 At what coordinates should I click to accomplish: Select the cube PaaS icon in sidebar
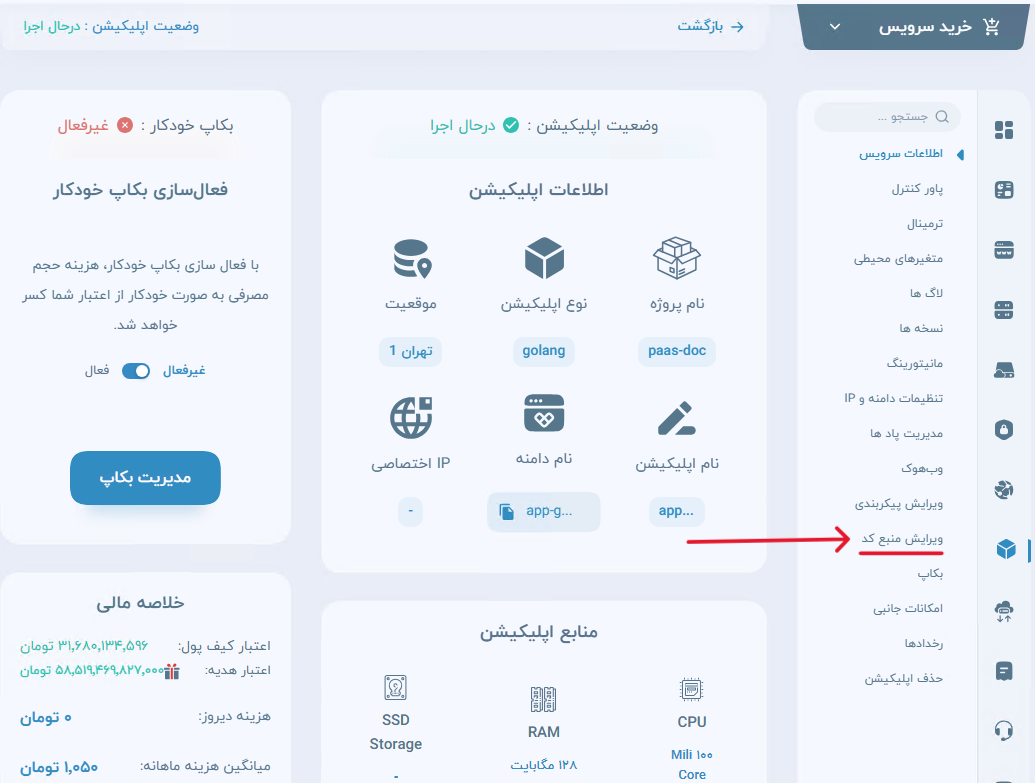coord(1005,549)
